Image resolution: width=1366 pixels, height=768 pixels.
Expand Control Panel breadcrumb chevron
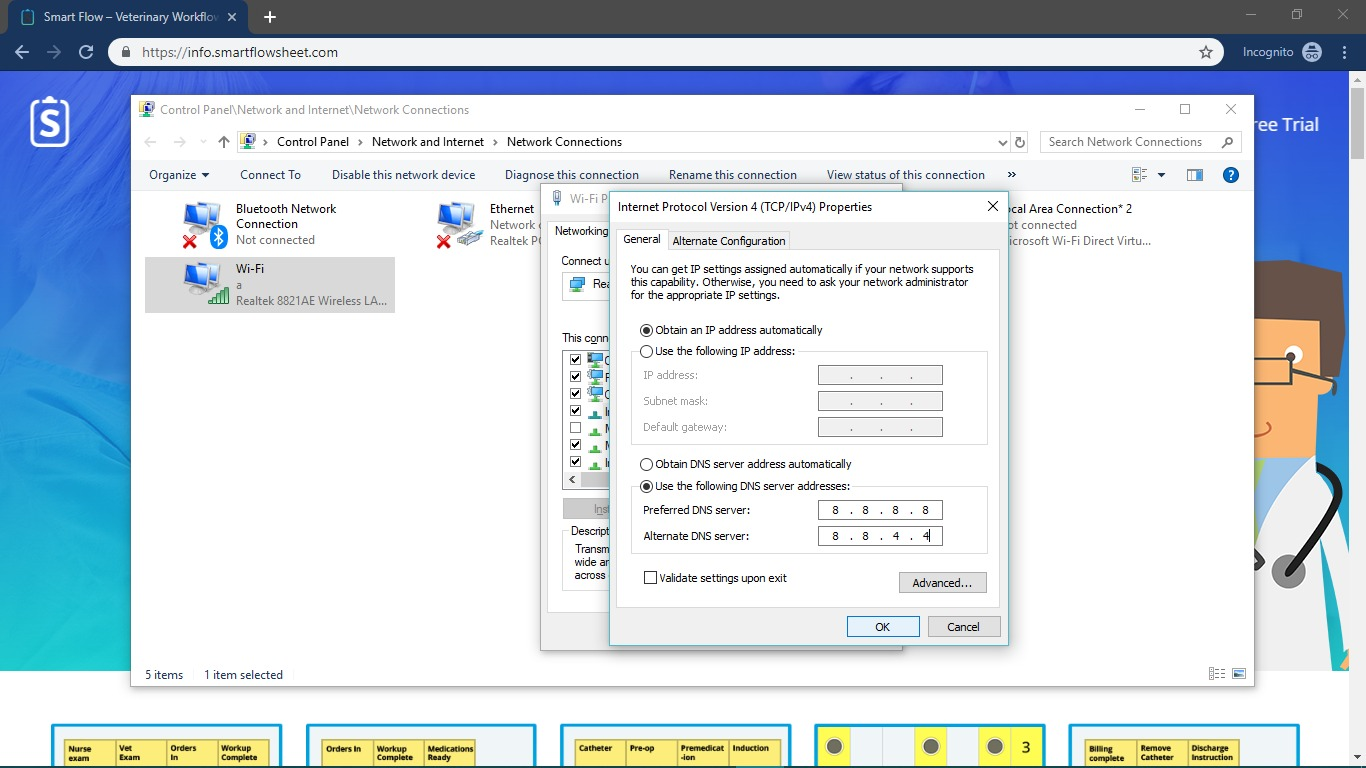[x=360, y=142]
